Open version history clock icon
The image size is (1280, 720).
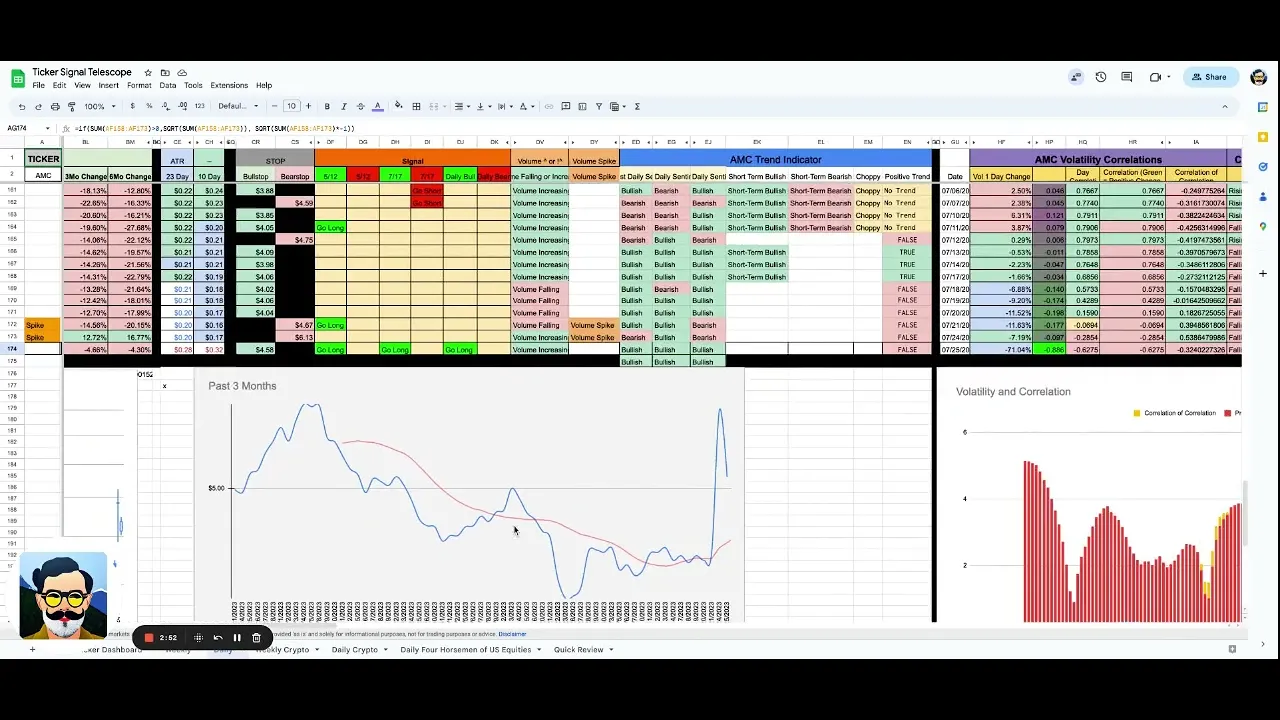(1101, 77)
